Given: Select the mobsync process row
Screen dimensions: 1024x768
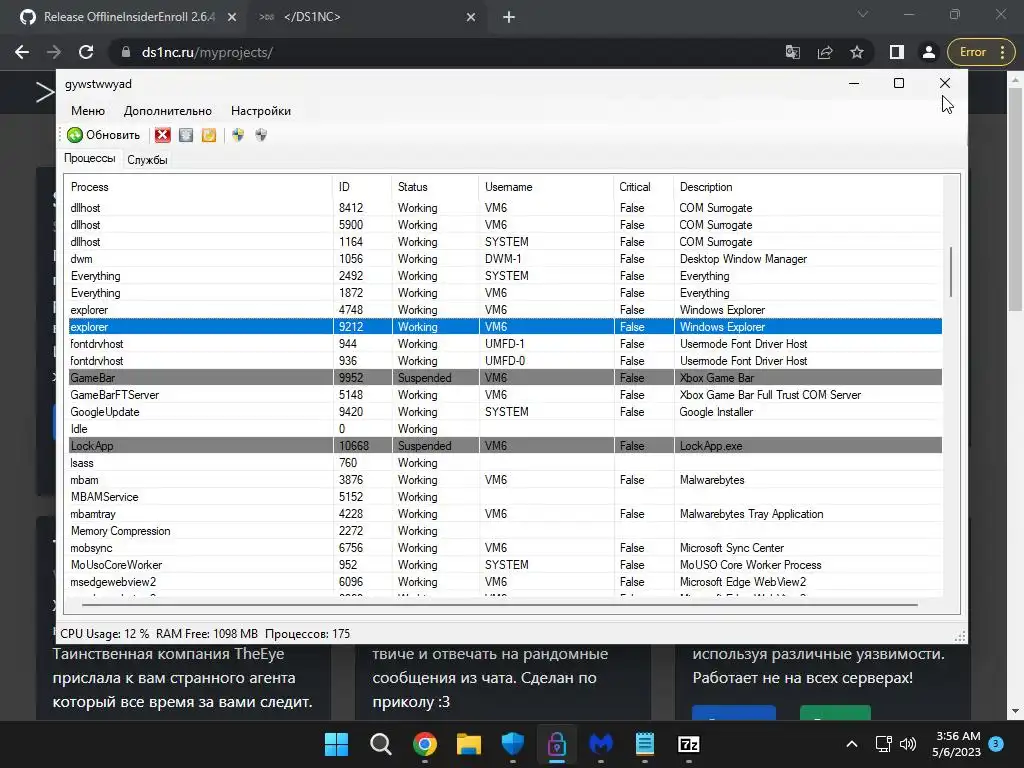Looking at the screenshot, I should click(505, 547).
